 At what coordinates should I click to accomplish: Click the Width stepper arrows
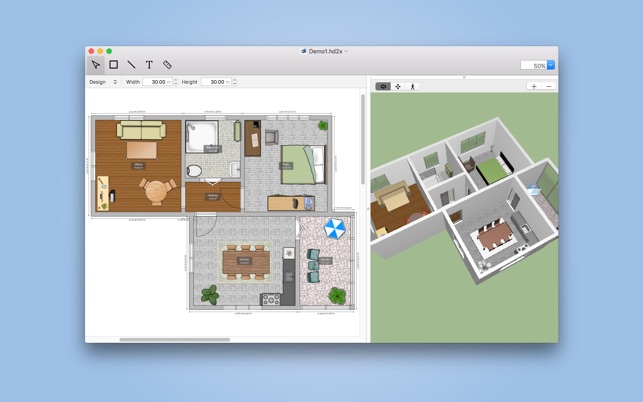tap(176, 82)
